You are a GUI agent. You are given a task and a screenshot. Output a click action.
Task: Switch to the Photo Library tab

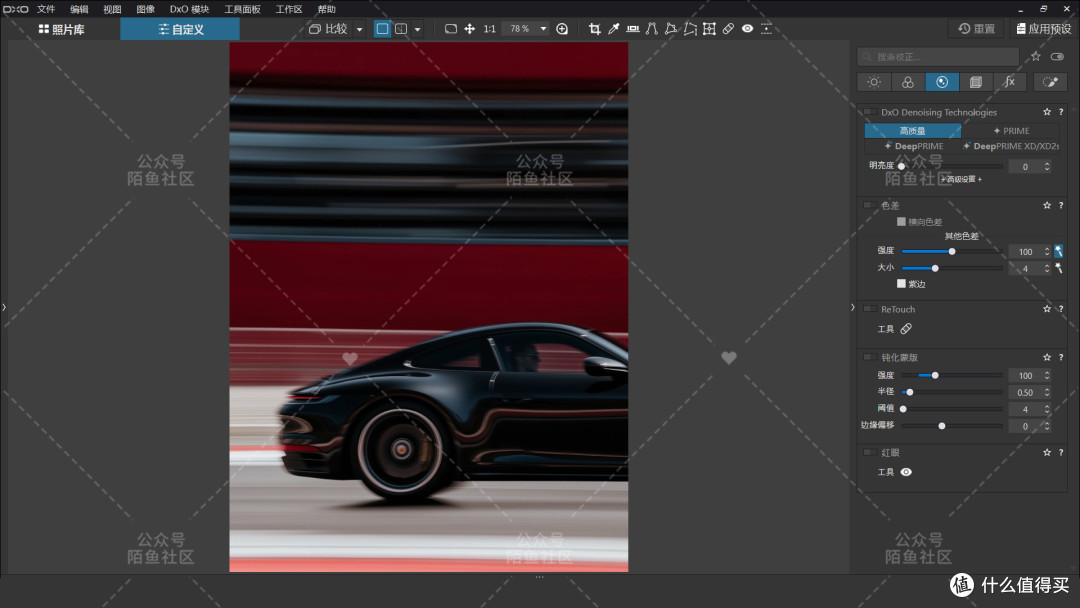pos(61,29)
